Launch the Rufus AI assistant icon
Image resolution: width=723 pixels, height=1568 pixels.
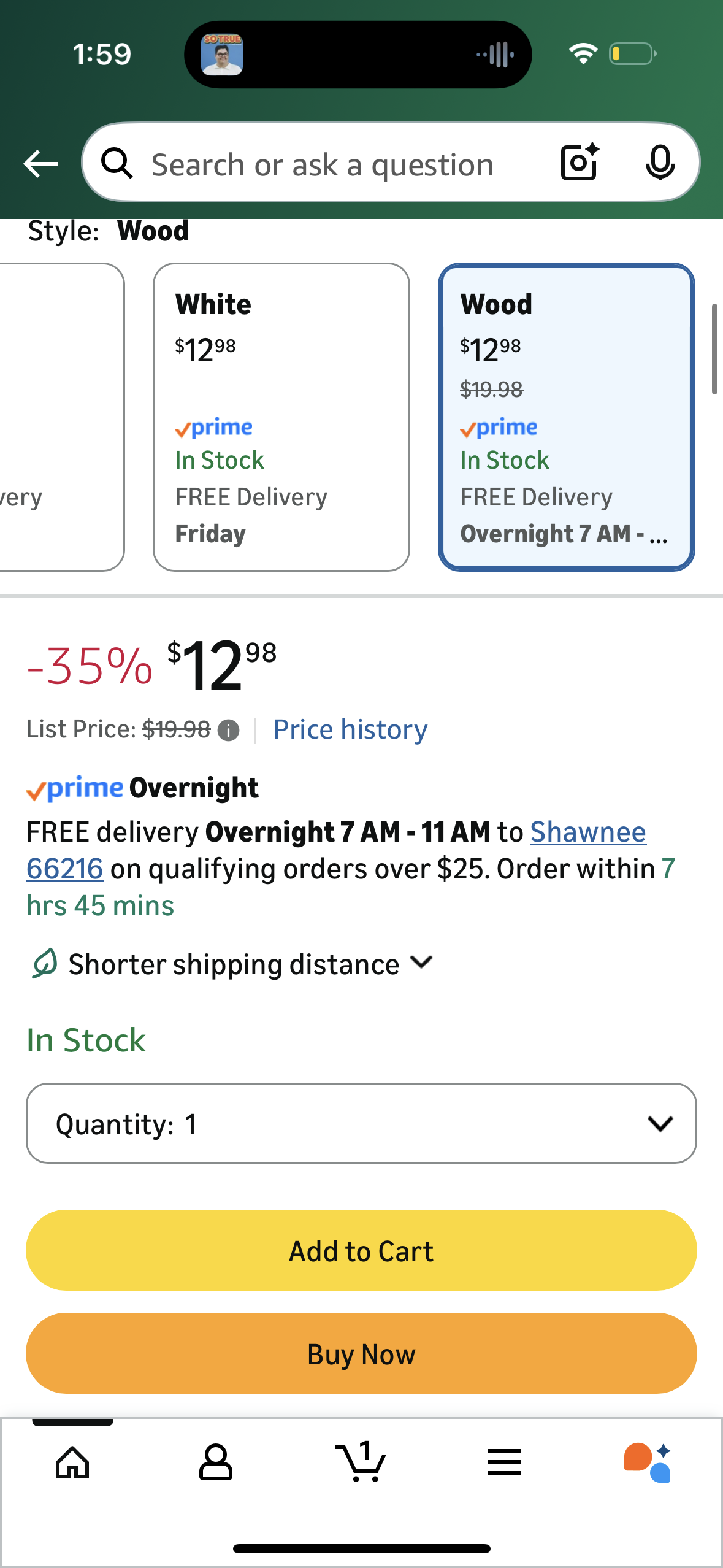(648, 1462)
